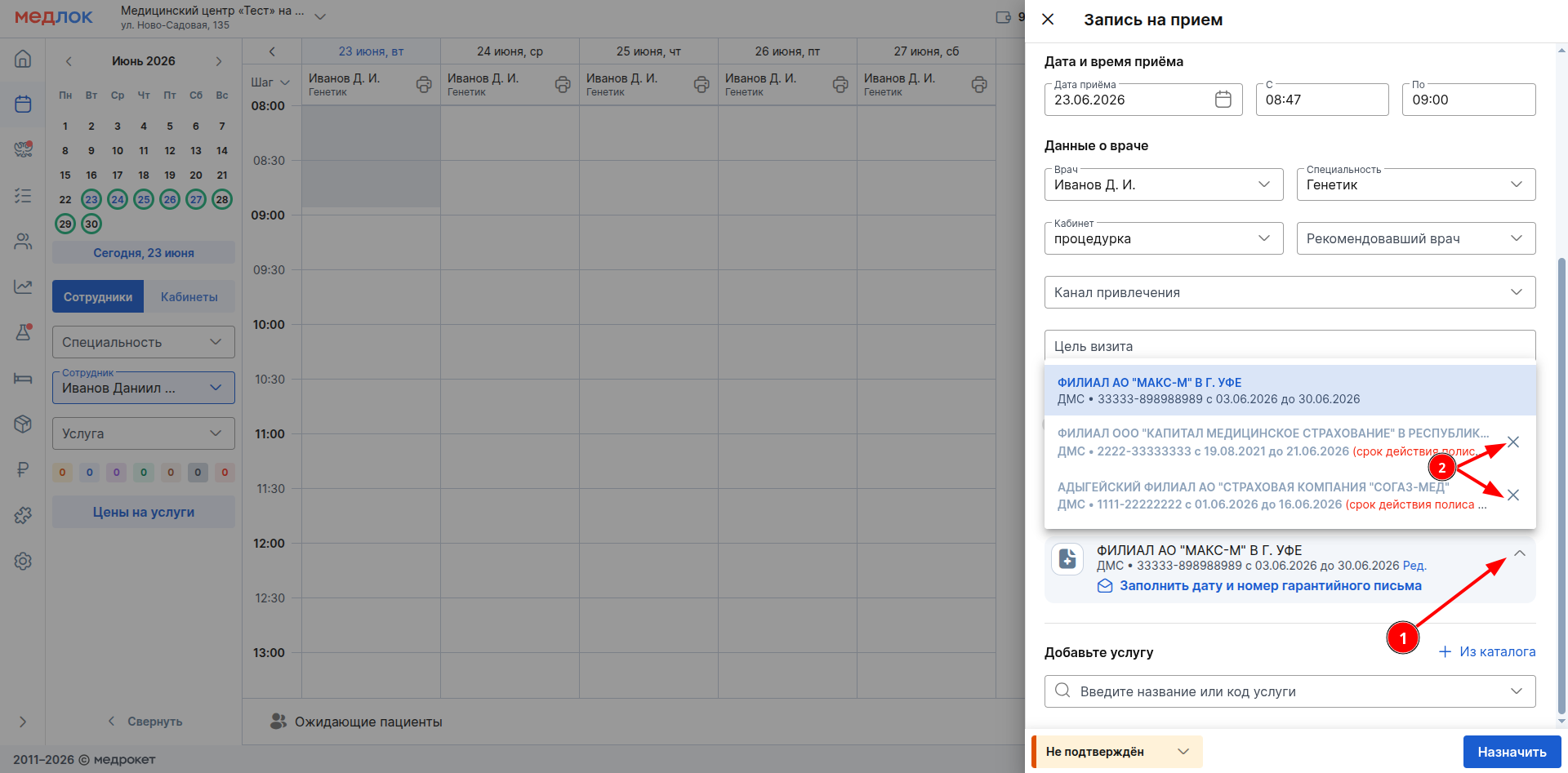Click the Сегодня, 23 июня button
The image size is (1568, 773).
[x=144, y=253]
